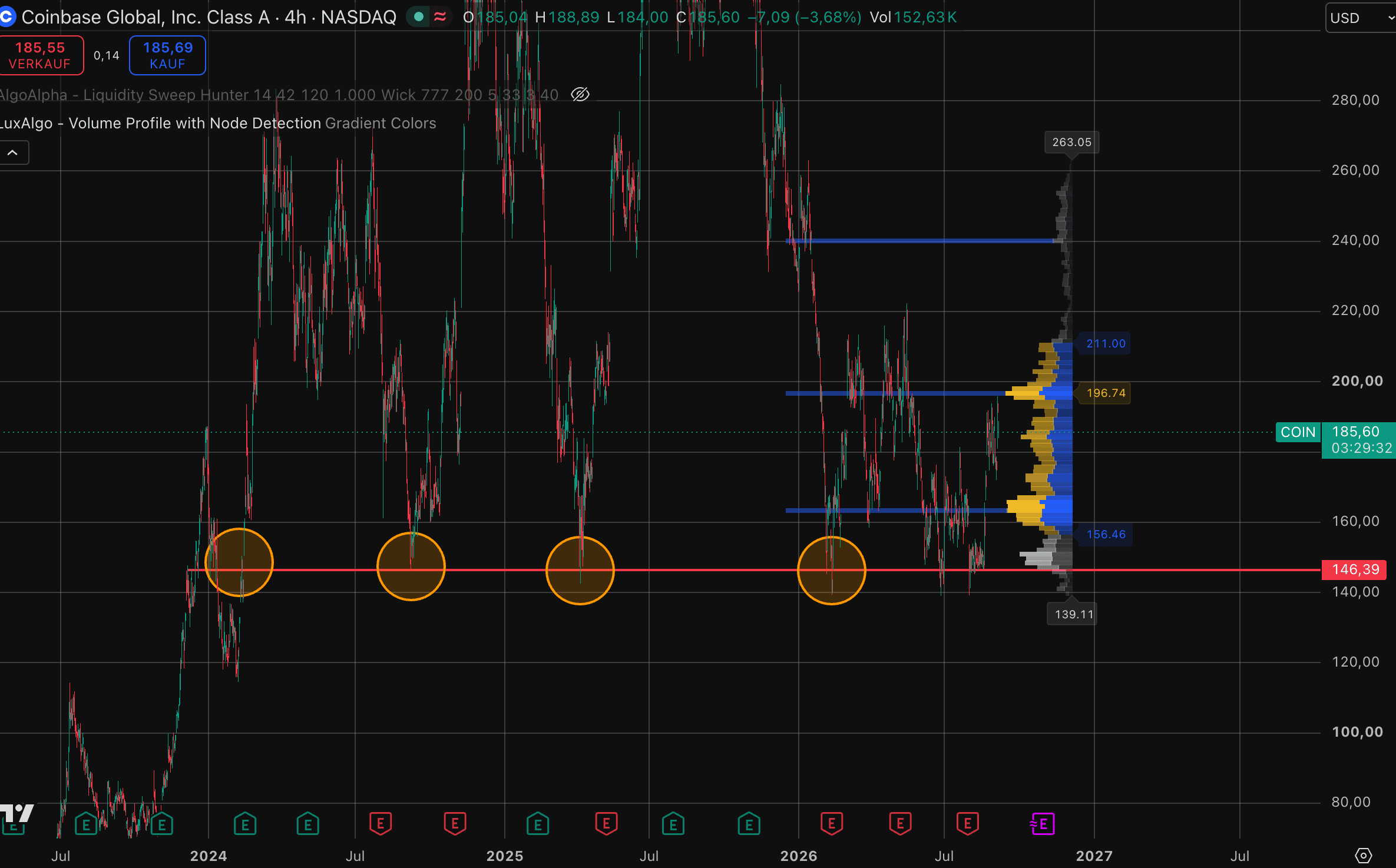Viewport: 1396px width, 868px height.
Task: Click the 0,14 spread value
Action: [x=107, y=55]
